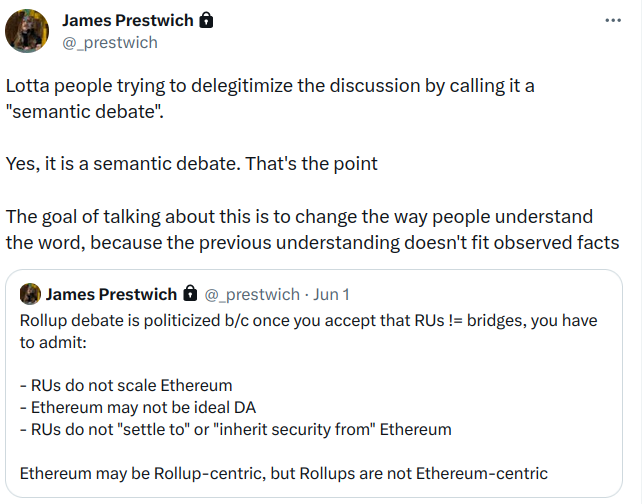
Task: Click the 'Ethereum may not be ideal DA' bullet
Action: [136, 407]
